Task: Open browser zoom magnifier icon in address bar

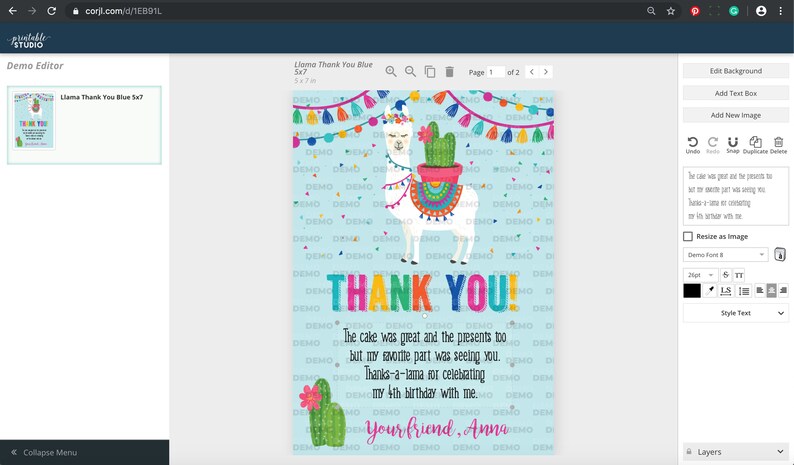Action: coord(651,11)
